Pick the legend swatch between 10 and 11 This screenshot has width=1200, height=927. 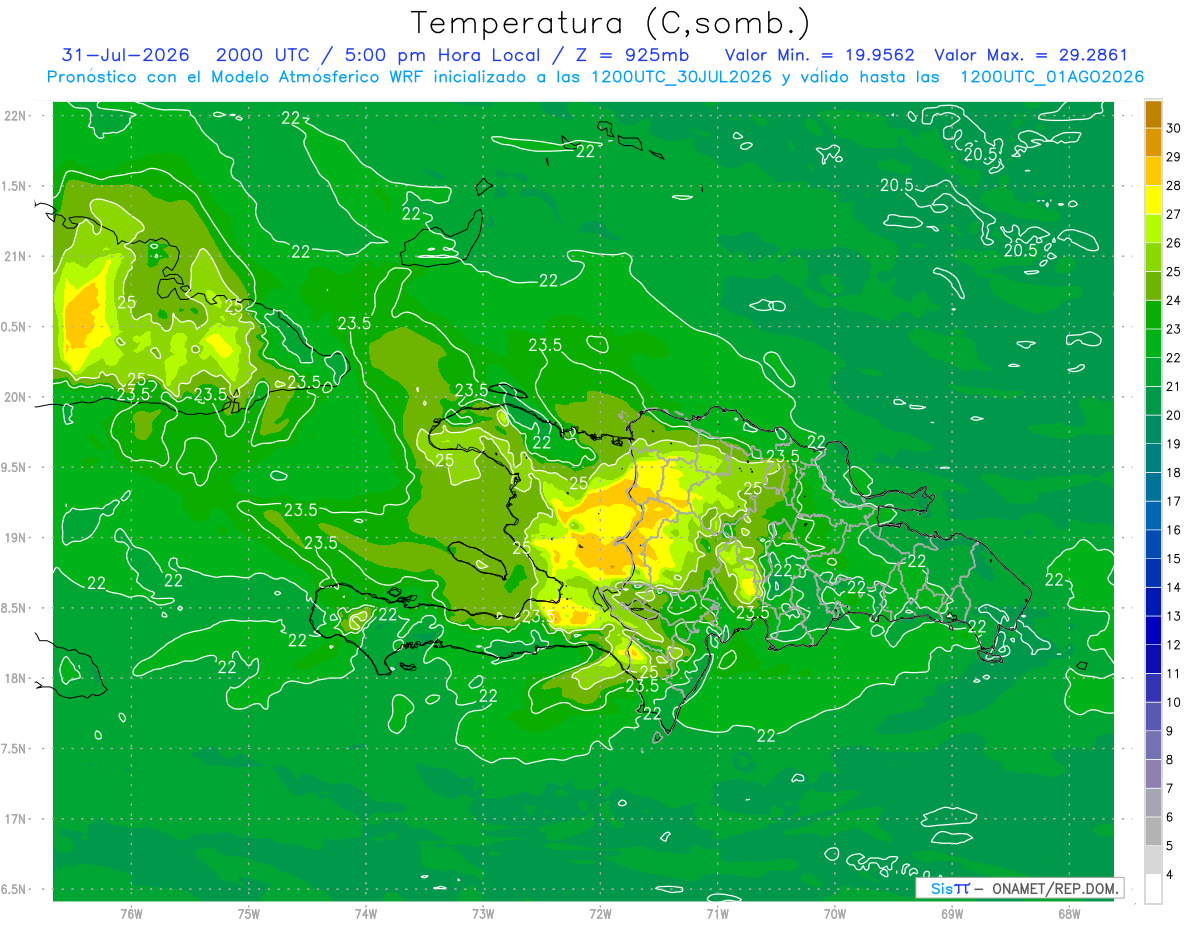coord(1153,688)
